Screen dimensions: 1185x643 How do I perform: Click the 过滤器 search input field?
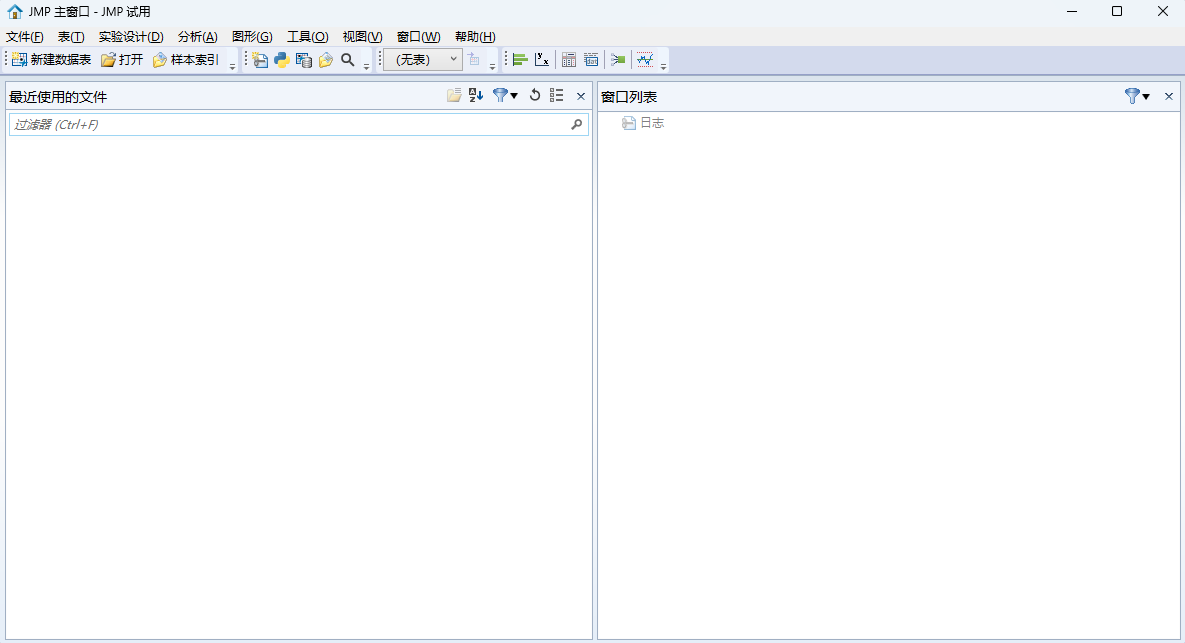click(x=288, y=125)
